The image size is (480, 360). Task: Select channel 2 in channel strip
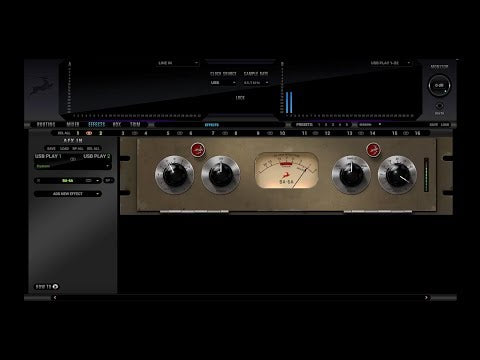click(x=100, y=133)
